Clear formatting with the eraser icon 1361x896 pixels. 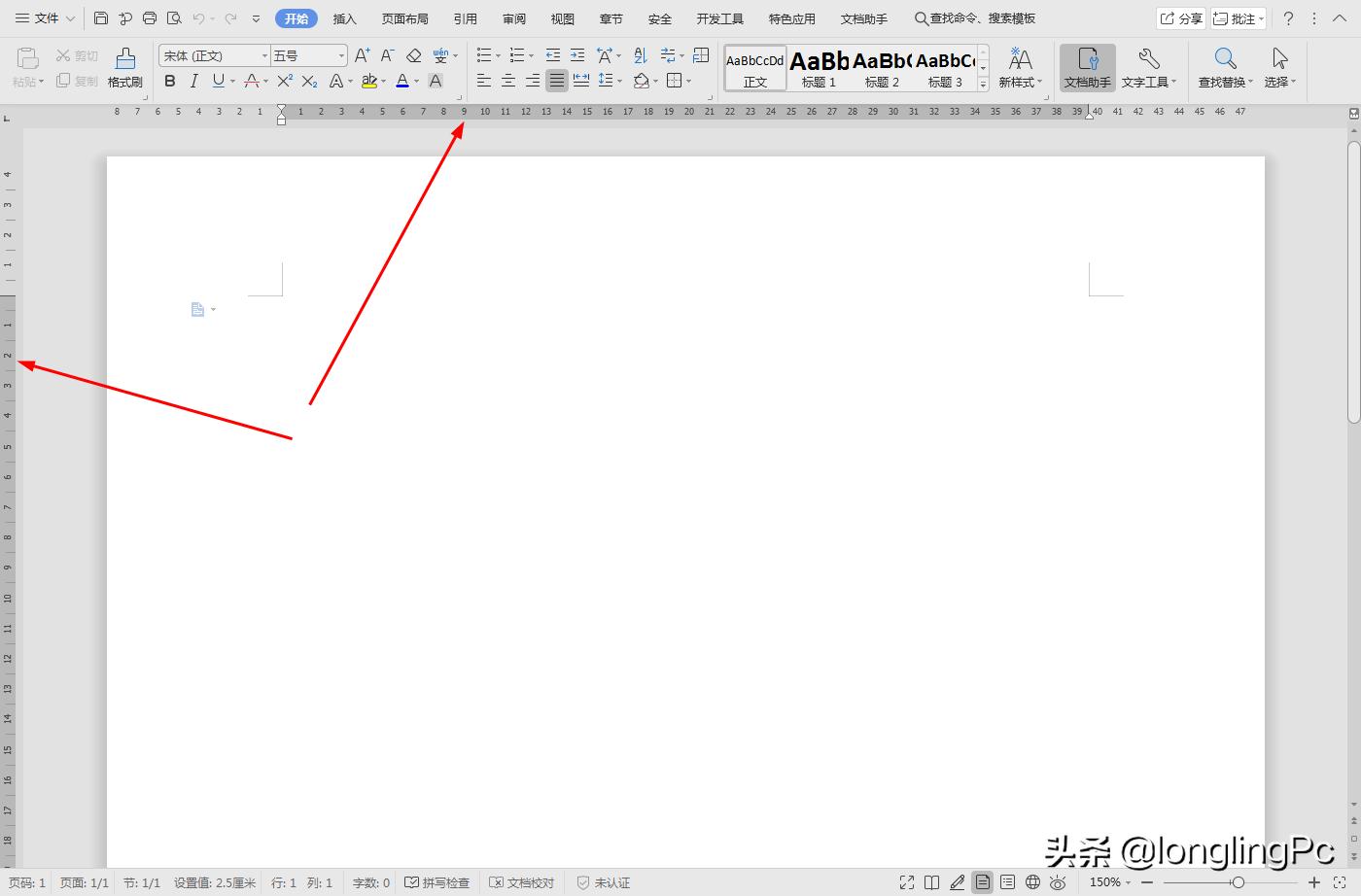413,55
